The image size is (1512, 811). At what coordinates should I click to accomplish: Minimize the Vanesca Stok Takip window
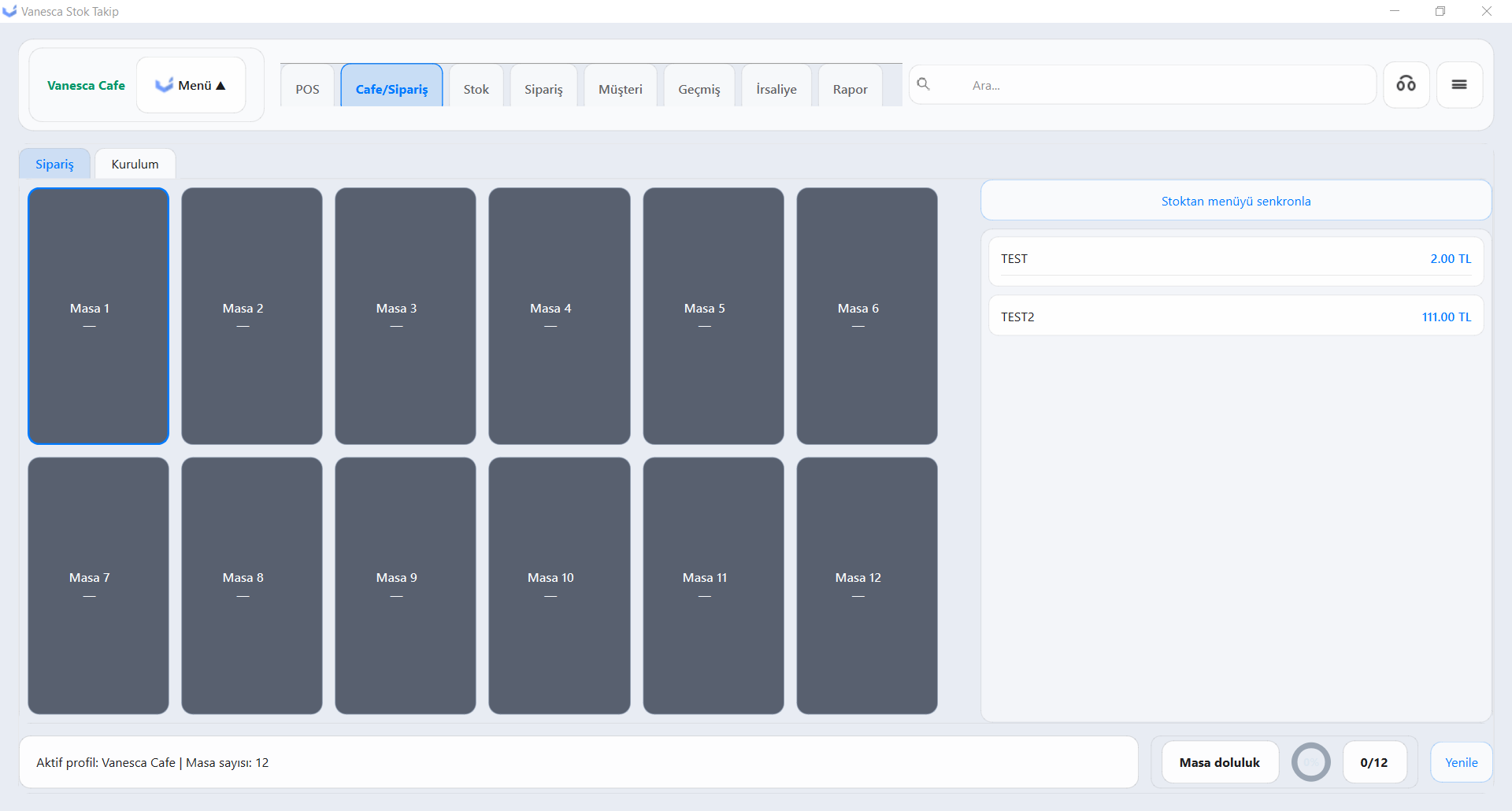pyautogui.click(x=1395, y=11)
